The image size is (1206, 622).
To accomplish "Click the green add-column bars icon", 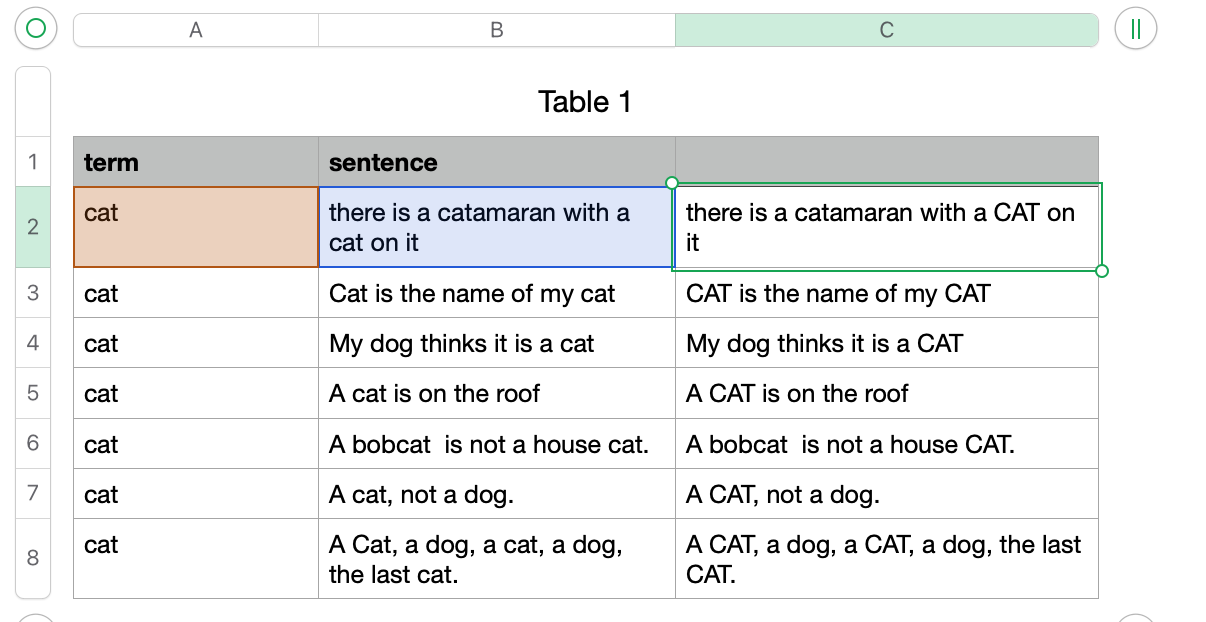I will [x=1136, y=29].
